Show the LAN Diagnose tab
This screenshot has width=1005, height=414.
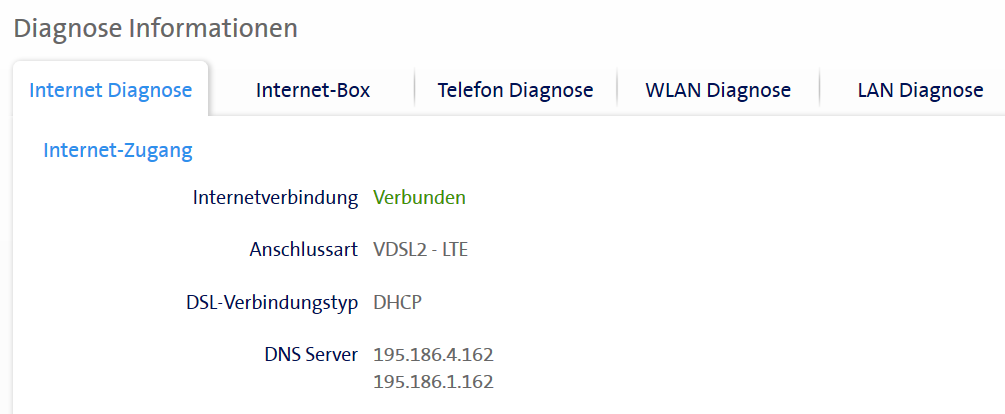920,90
